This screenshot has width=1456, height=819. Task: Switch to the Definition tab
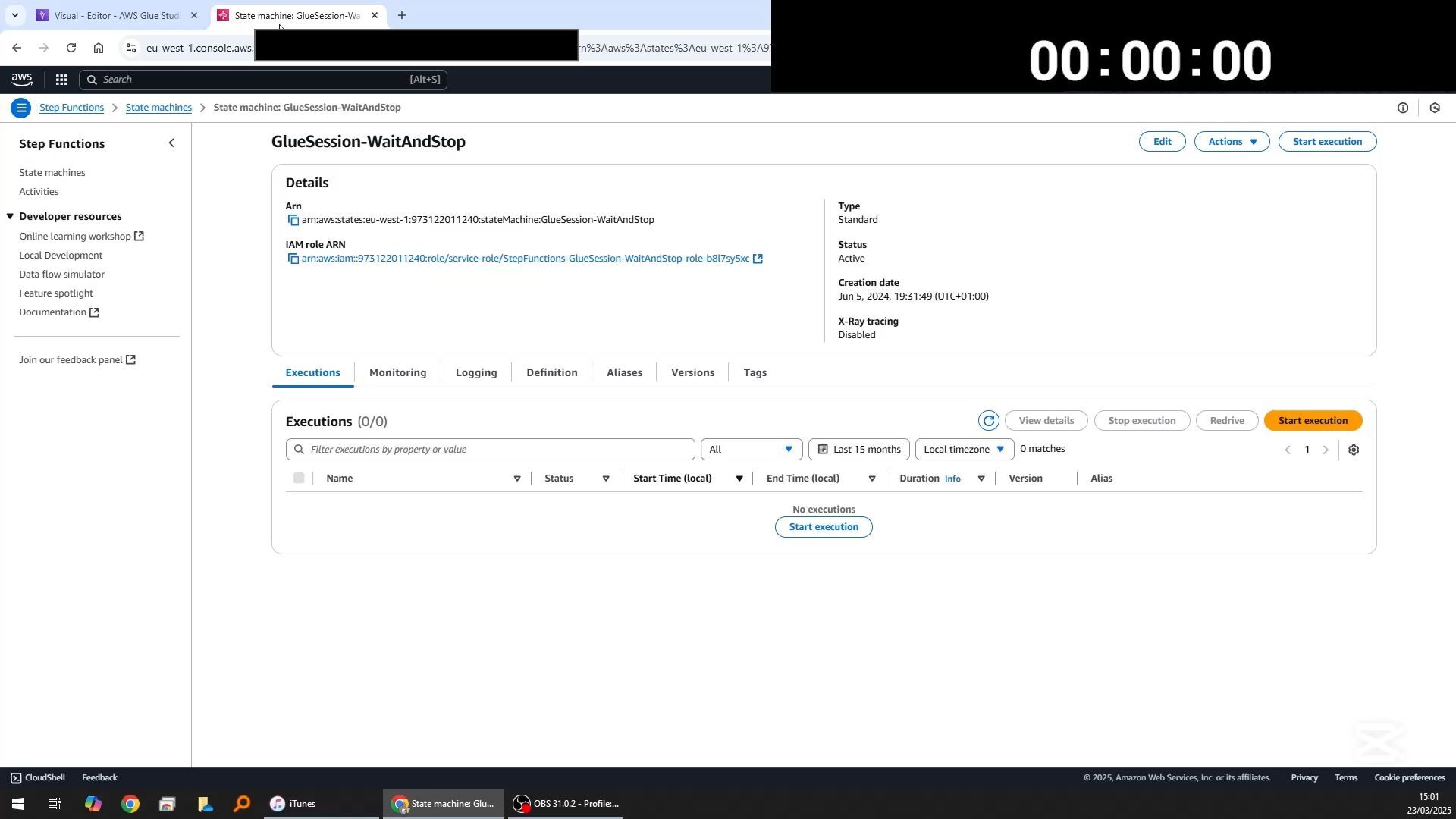[x=551, y=373]
